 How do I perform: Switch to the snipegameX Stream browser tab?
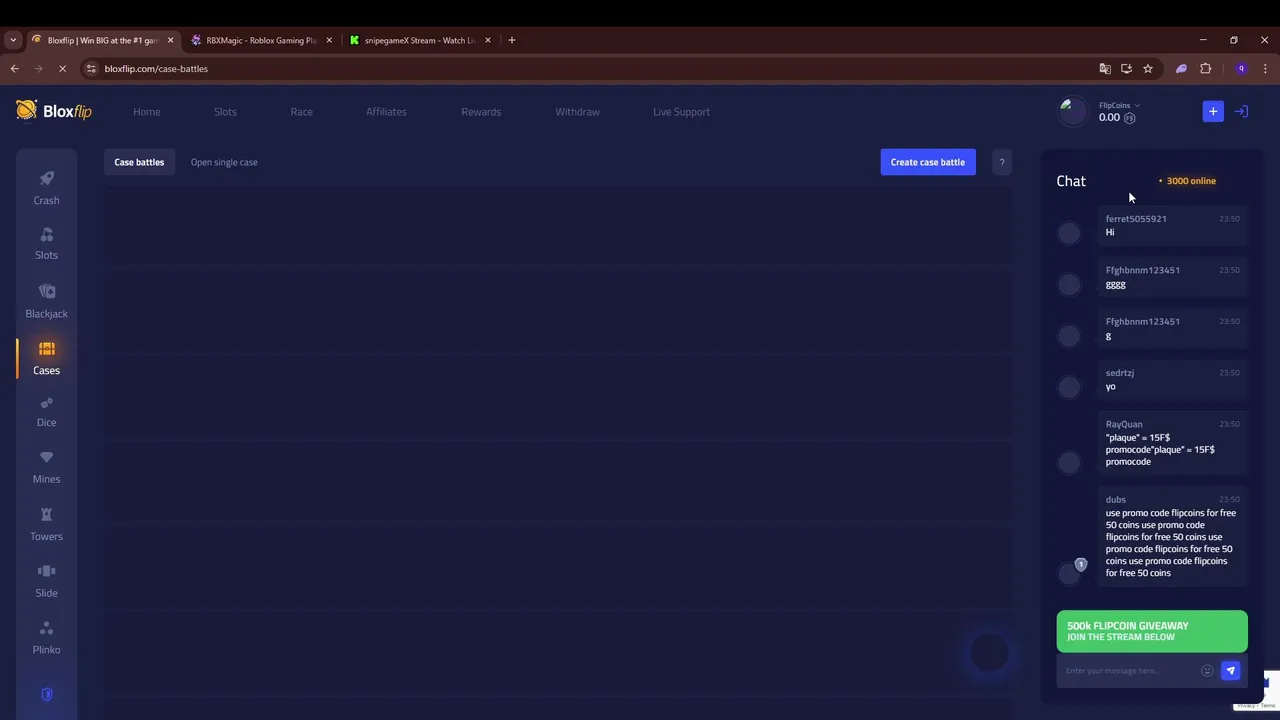420,40
